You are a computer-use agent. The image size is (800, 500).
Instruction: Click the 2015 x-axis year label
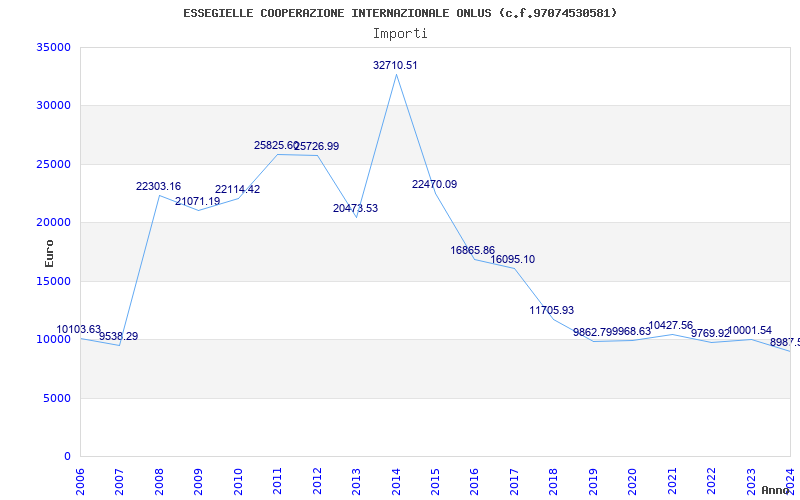click(435, 480)
